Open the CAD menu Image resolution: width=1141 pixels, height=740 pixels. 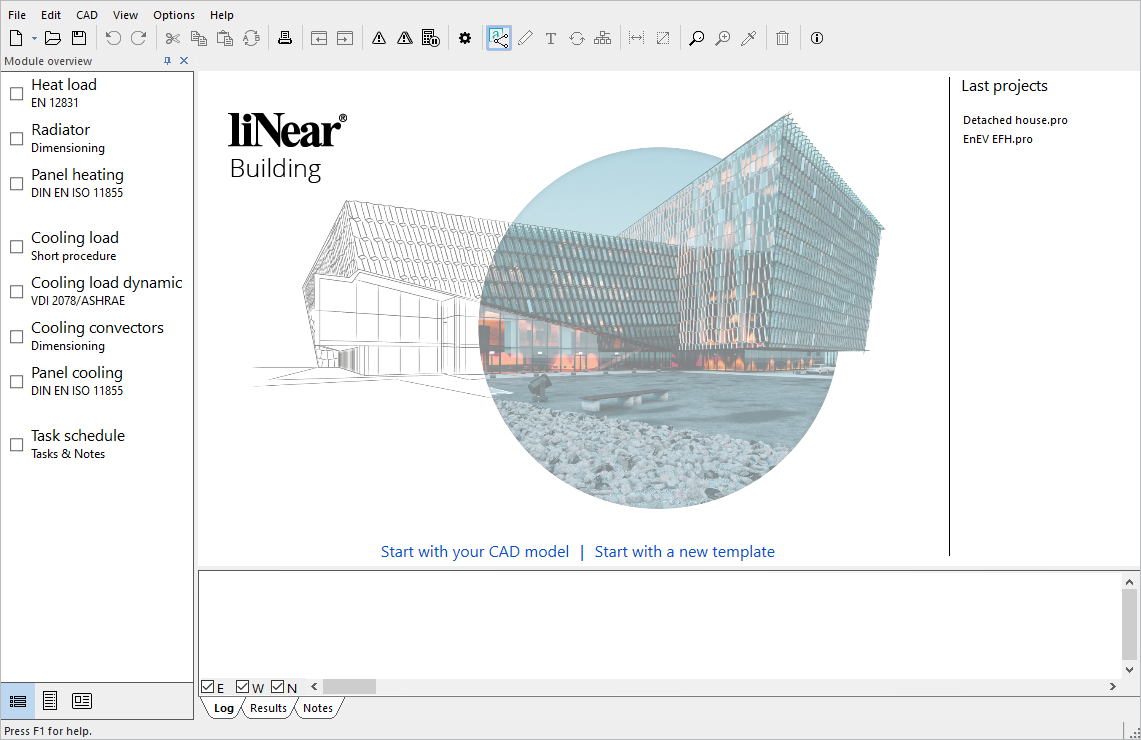[87, 15]
